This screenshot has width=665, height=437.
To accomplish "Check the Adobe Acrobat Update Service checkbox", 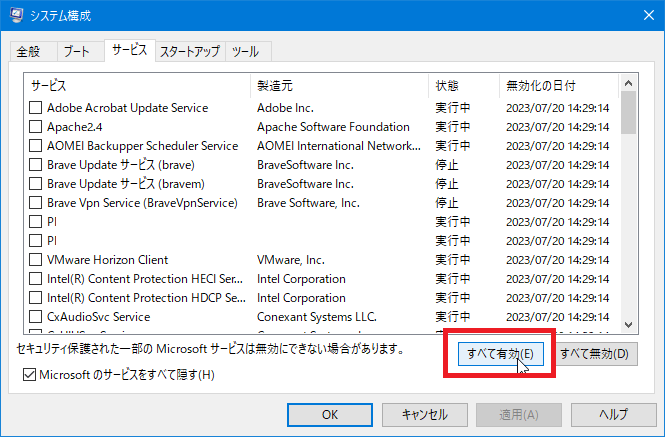I will [35, 108].
